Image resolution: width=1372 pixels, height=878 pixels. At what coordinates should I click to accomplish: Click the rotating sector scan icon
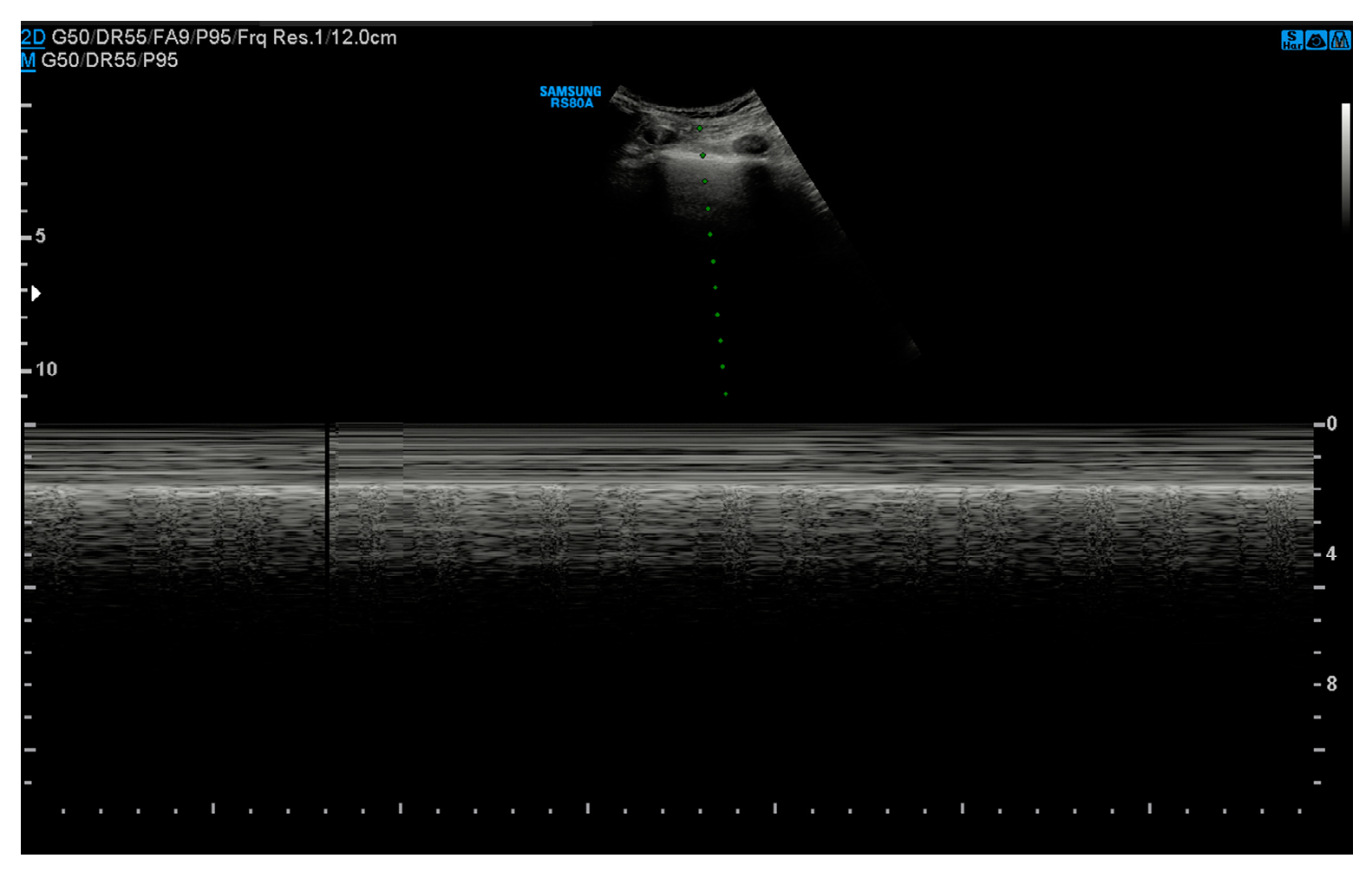1316,40
